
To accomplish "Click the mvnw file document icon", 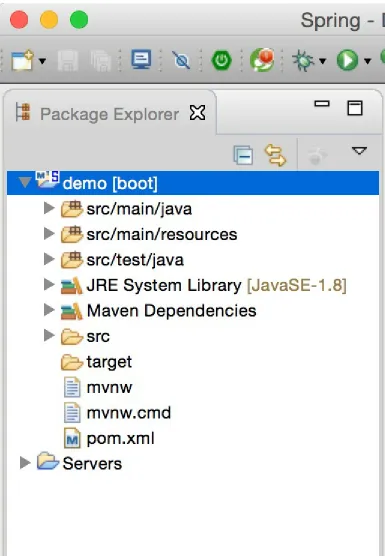I will click(72, 387).
